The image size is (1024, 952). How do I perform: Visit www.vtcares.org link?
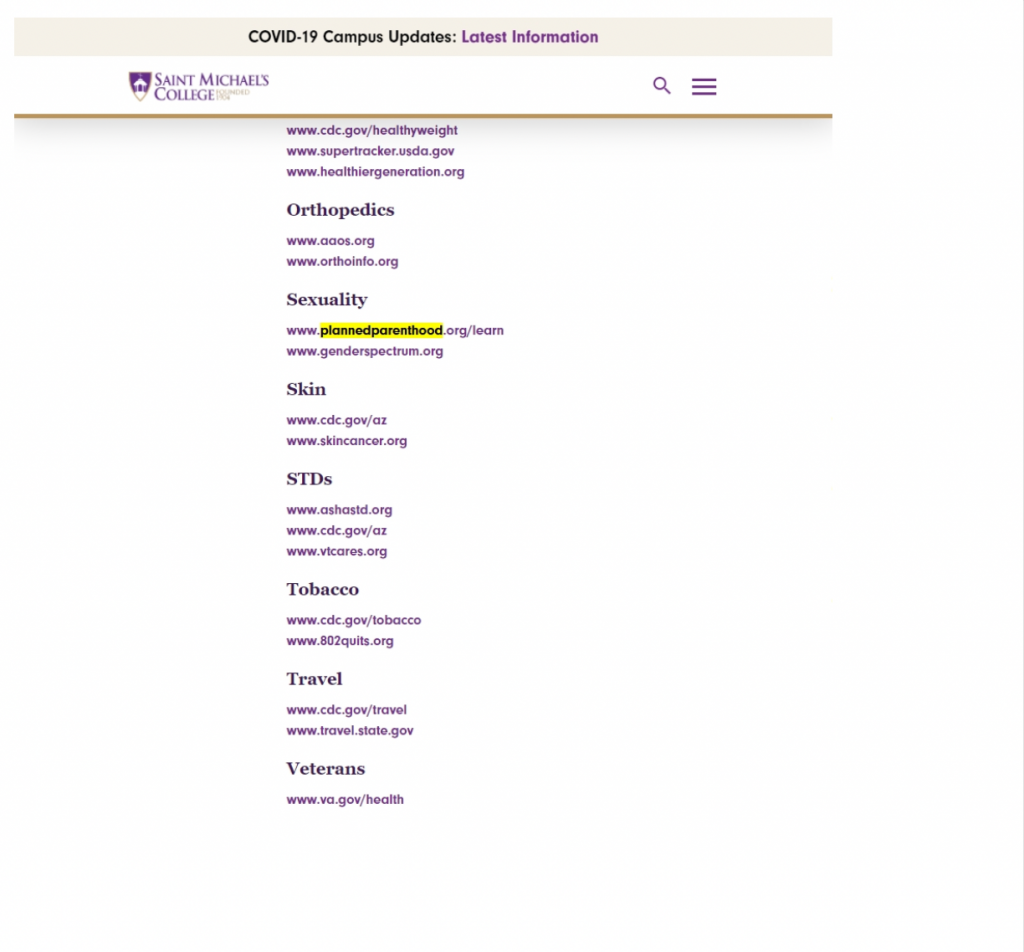tap(337, 551)
